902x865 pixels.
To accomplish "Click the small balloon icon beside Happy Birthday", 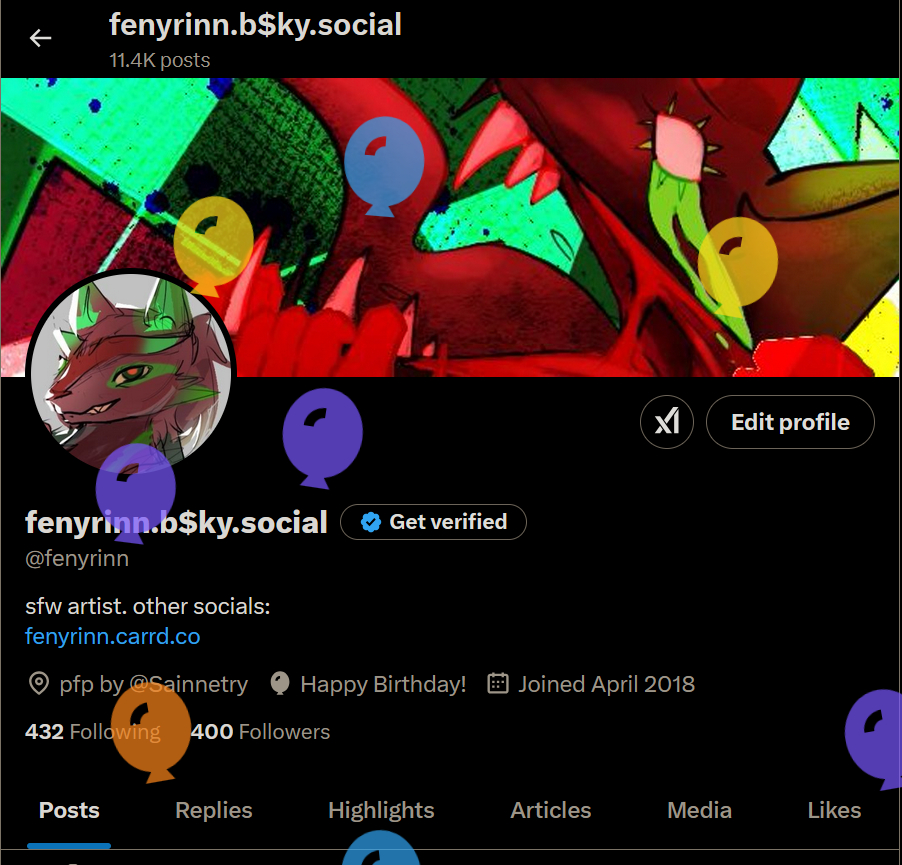I will (280, 684).
